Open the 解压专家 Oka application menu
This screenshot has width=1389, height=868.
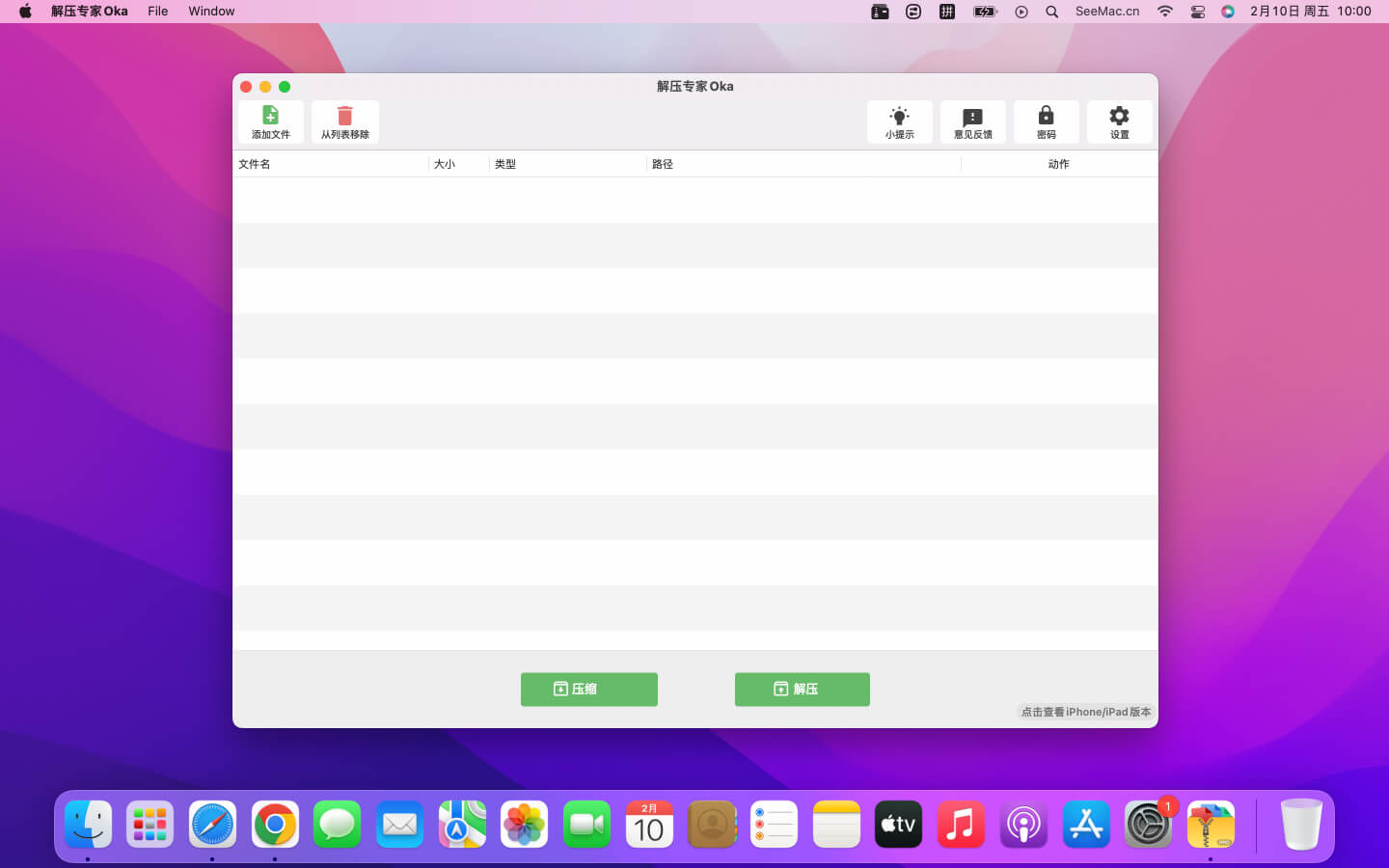(x=89, y=12)
